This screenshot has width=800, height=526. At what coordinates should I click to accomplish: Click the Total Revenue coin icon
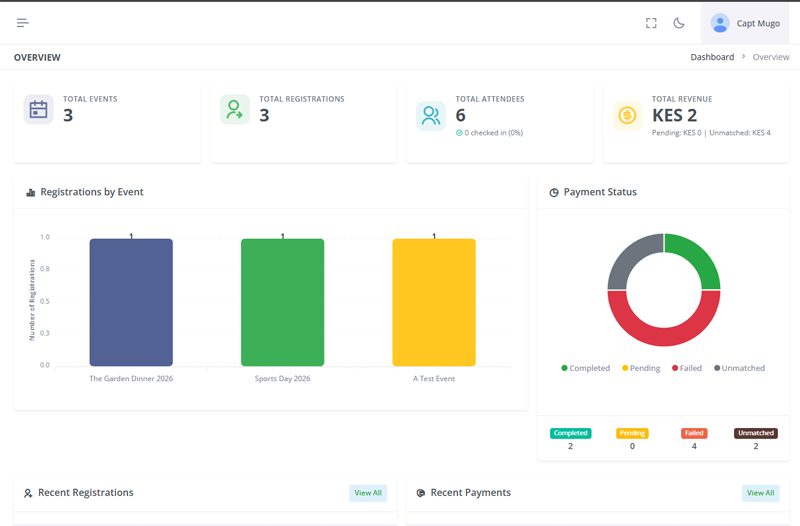click(627, 116)
